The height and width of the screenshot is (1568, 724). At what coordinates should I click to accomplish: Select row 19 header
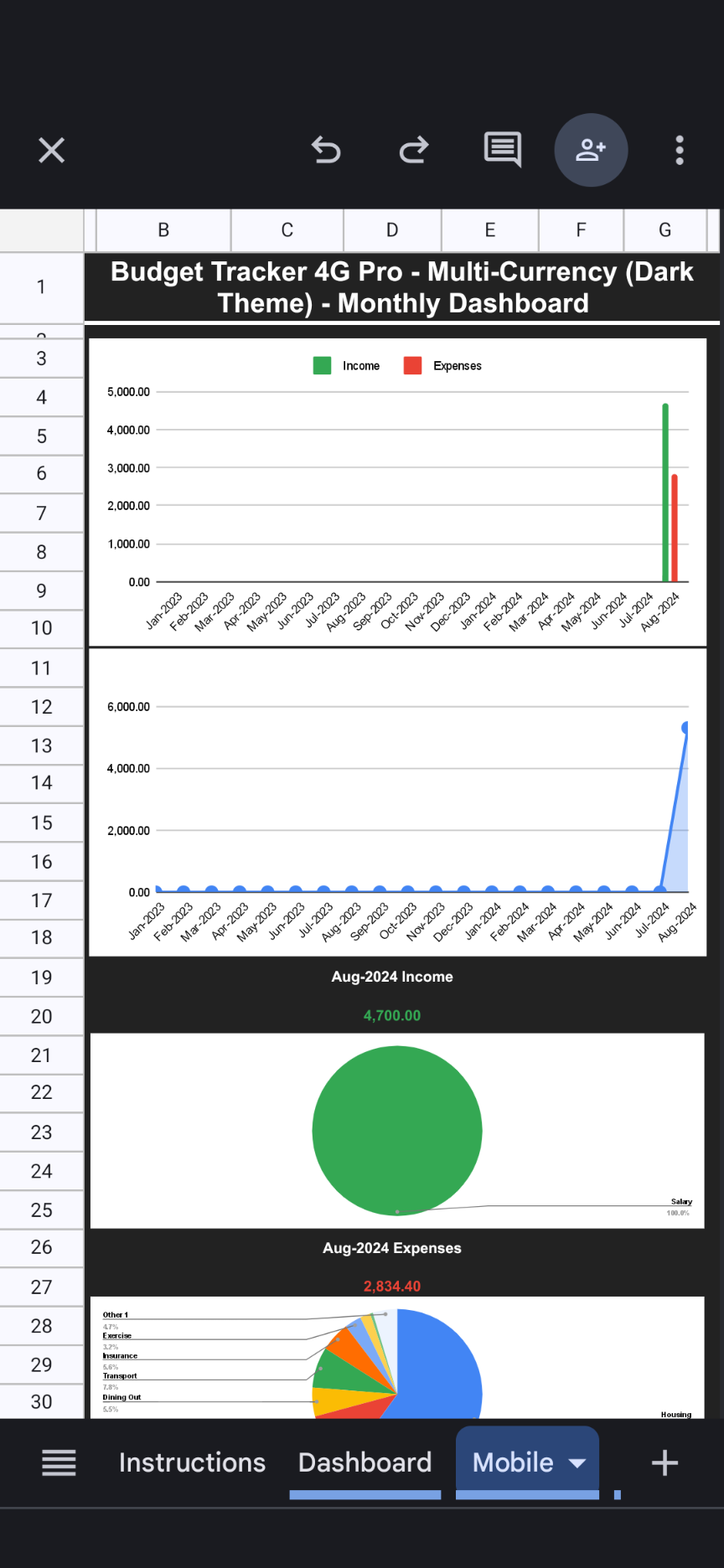[42, 977]
